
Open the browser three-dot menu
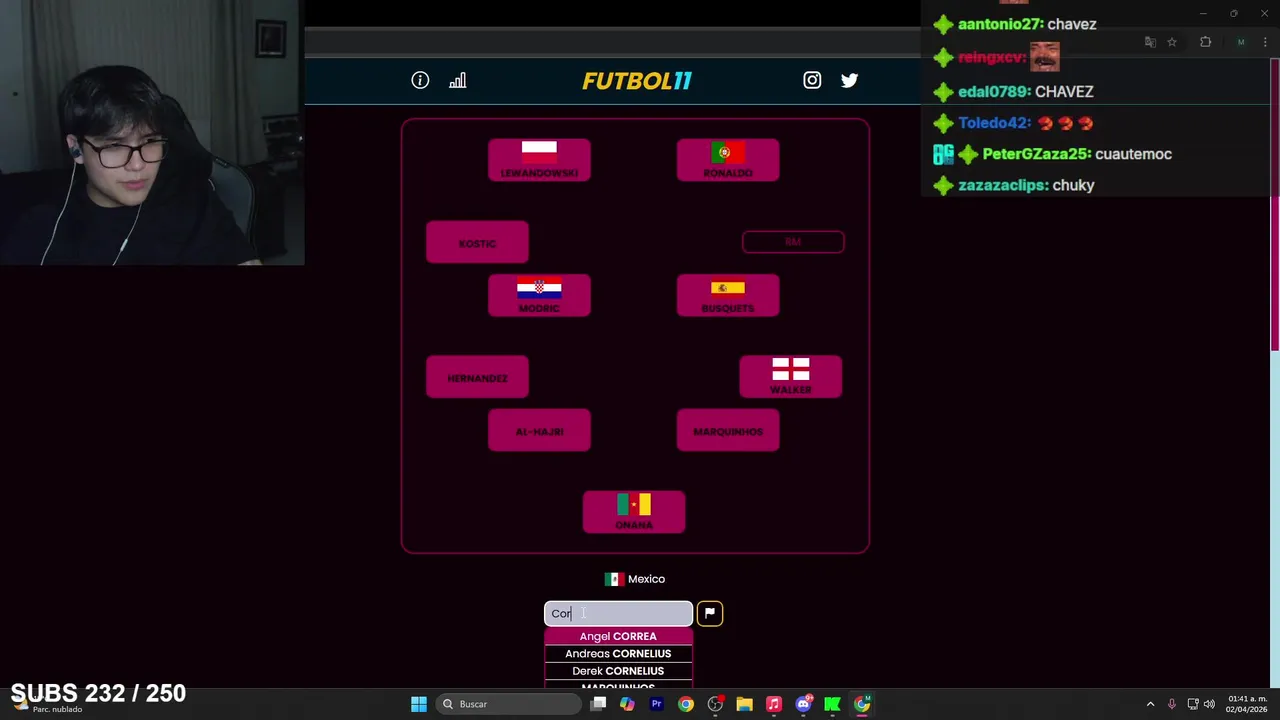1264,42
